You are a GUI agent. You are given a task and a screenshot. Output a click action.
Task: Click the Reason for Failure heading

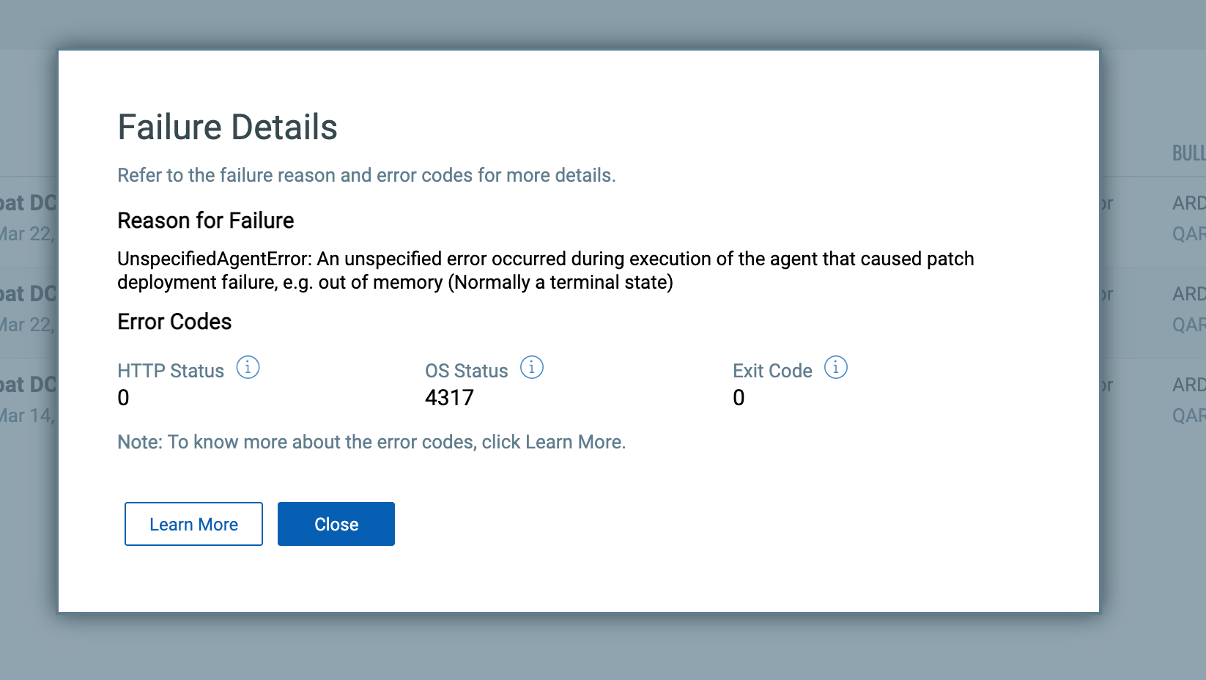click(205, 220)
